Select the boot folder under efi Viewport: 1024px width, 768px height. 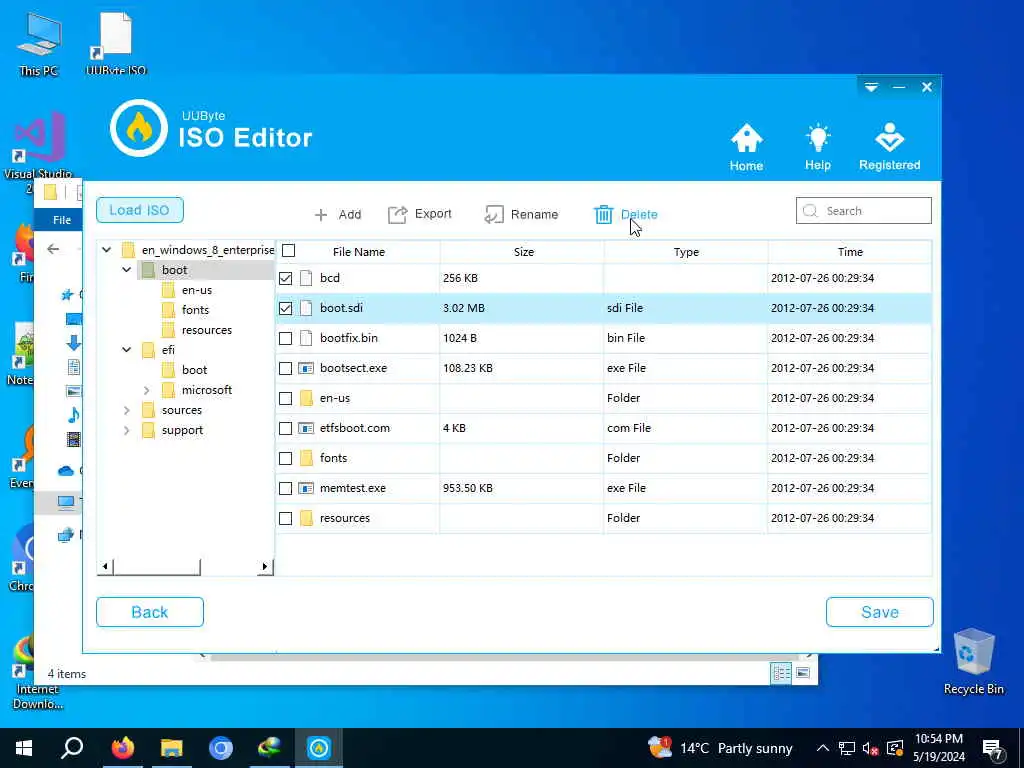tap(194, 370)
